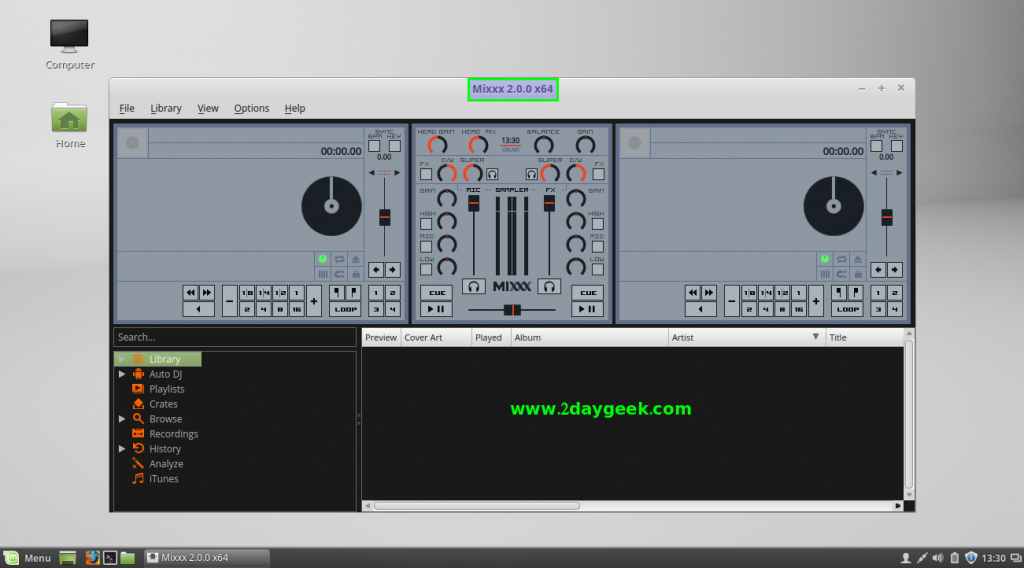Click the right deck fast-forward button
Screen dimensions: 1024x568
709,292
